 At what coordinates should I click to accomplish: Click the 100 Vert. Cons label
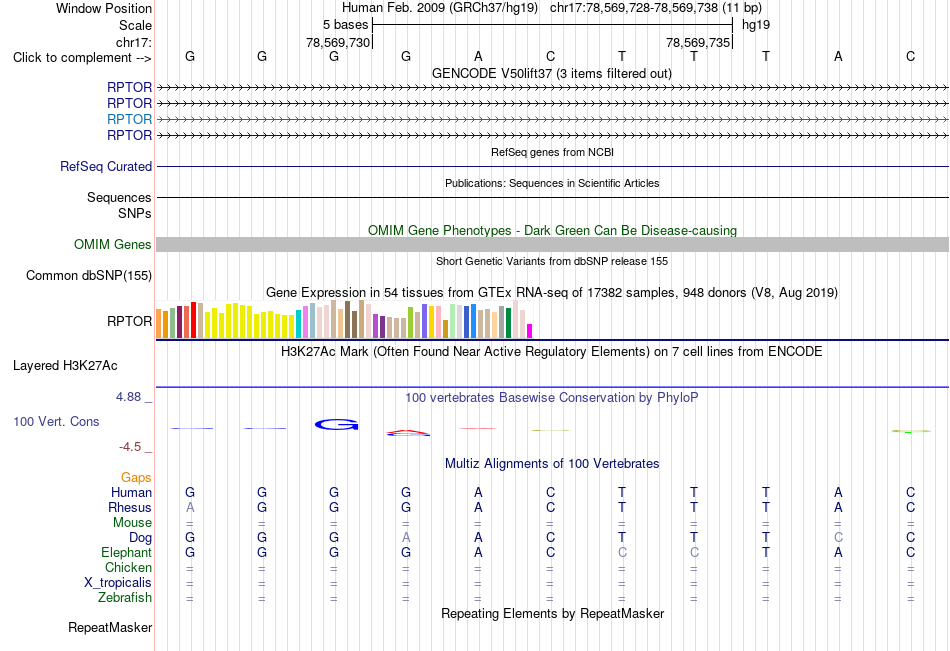(56, 421)
